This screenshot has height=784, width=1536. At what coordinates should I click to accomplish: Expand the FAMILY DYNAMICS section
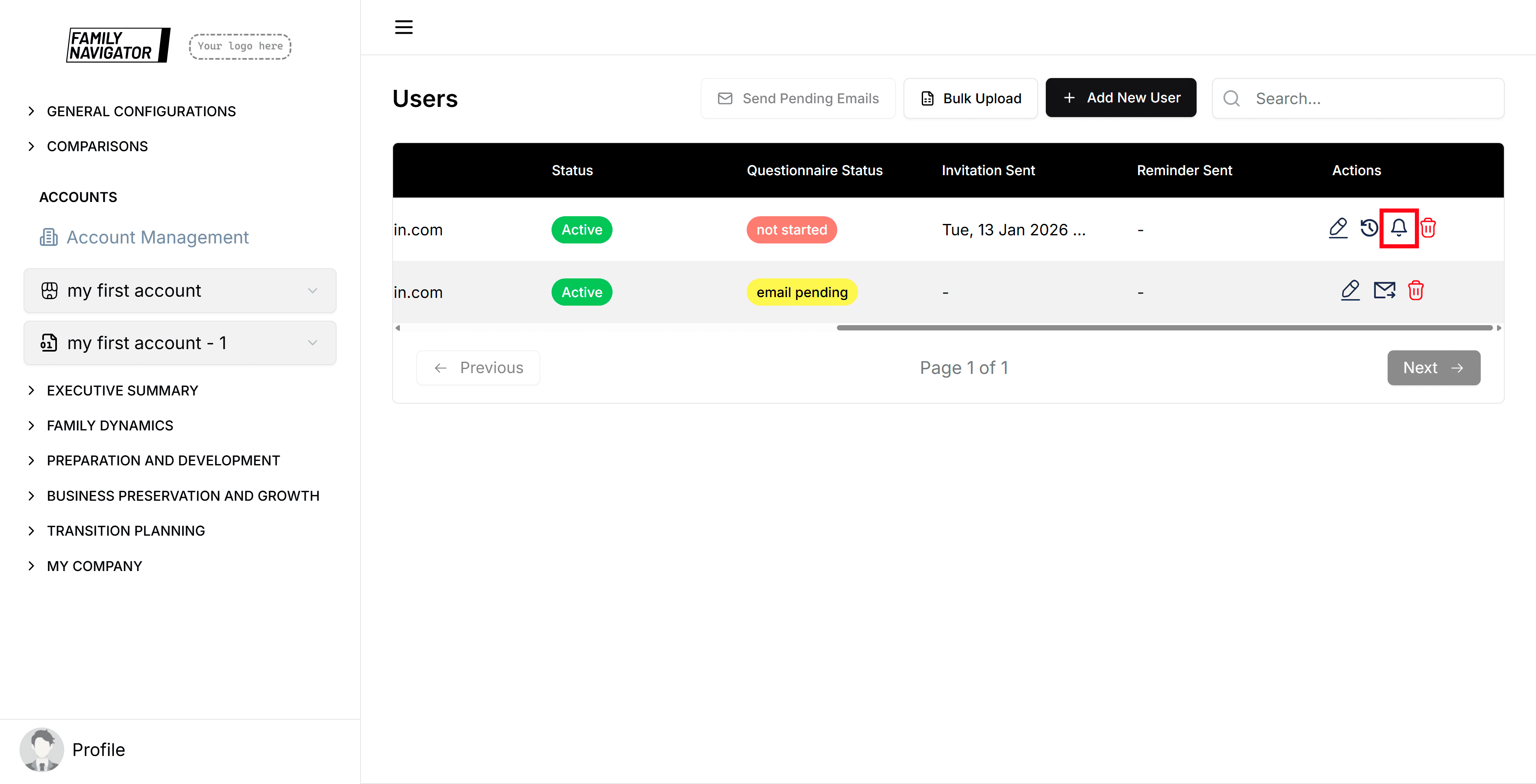[x=110, y=426]
